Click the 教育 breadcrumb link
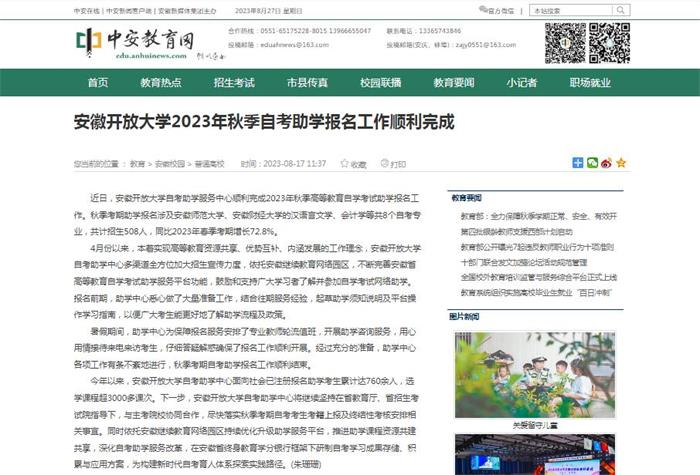 pyautogui.click(x=138, y=164)
